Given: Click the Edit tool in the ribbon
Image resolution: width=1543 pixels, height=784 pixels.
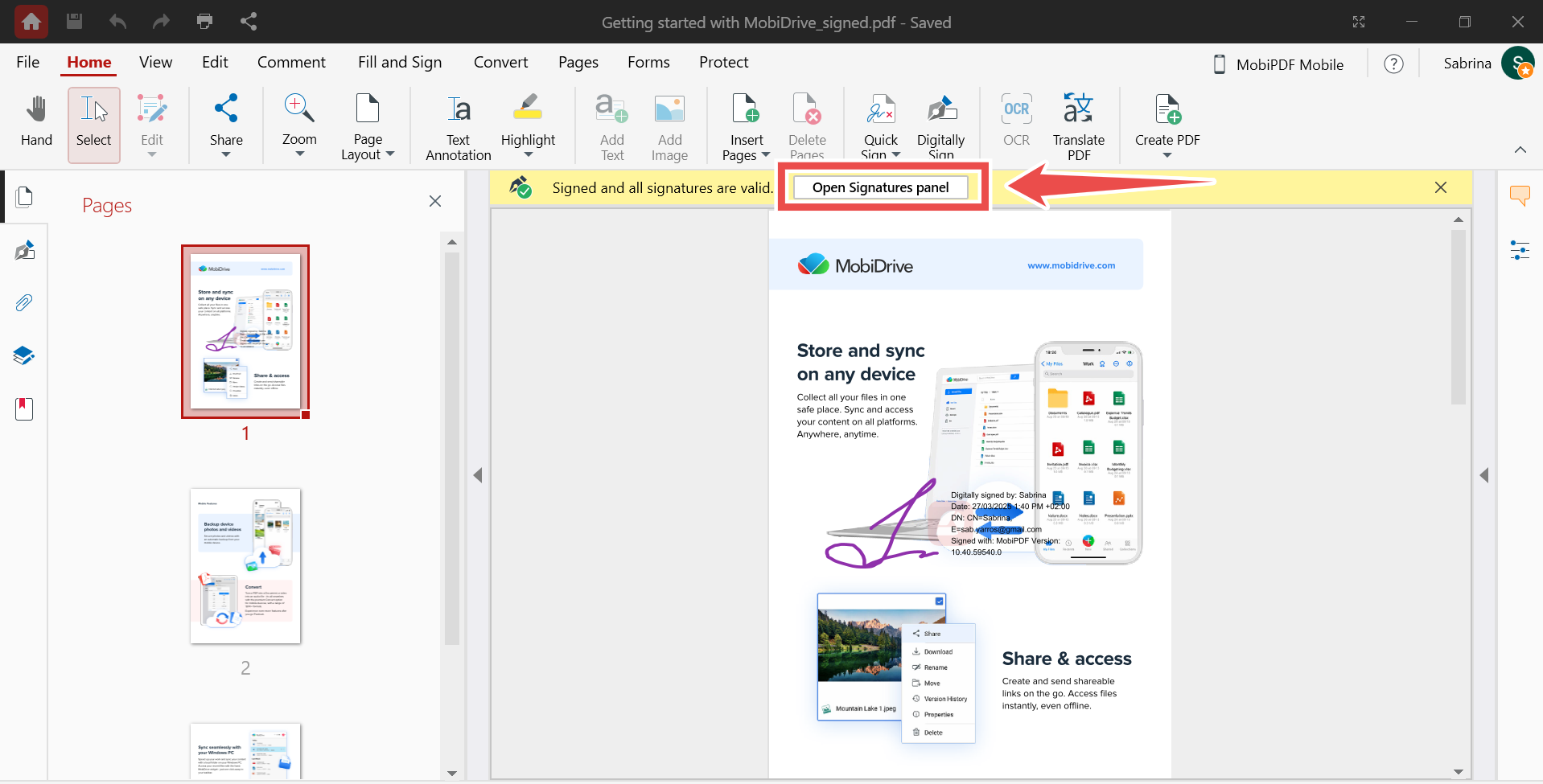Looking at the screenshot, I should pos(152,125).
